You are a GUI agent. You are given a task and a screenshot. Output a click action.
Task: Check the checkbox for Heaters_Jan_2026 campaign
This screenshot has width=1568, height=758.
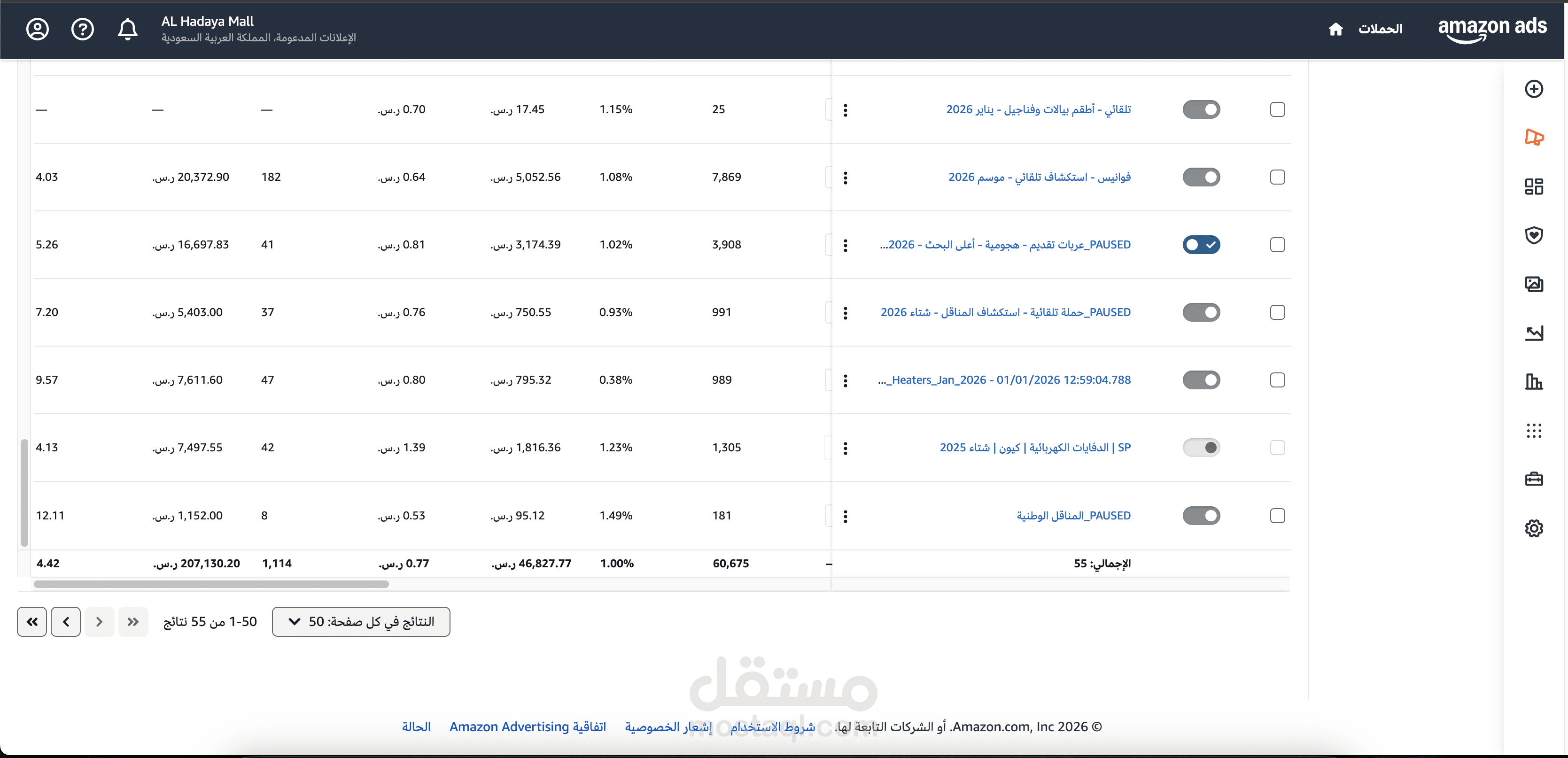(x=1278, y=379)
